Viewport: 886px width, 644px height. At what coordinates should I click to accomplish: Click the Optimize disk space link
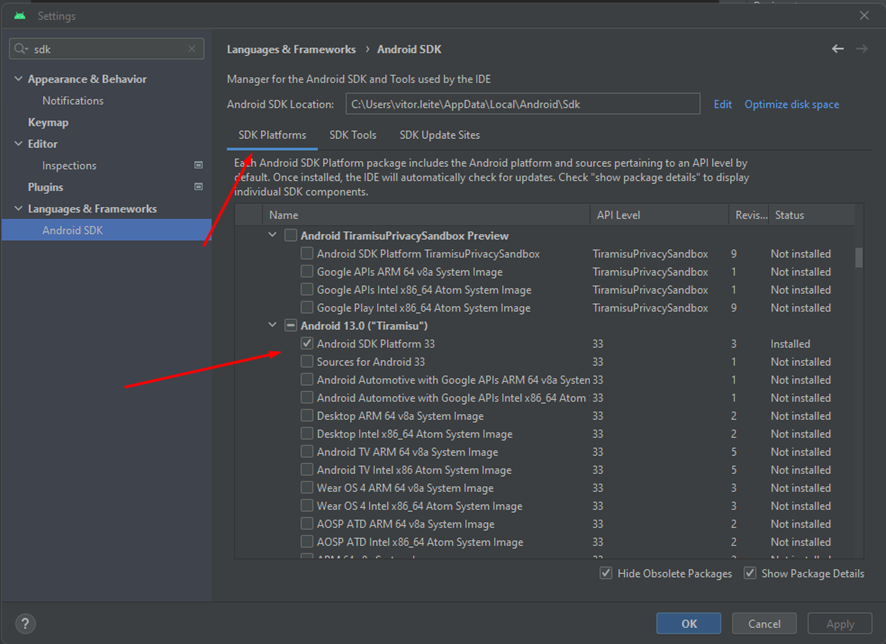[x=791, y=104]
